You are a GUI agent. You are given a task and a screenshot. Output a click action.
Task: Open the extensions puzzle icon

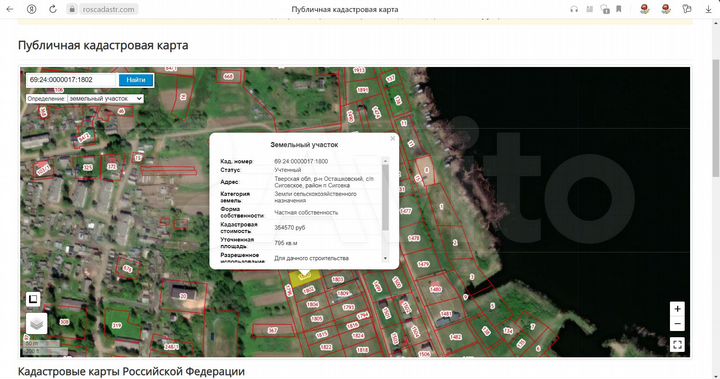[x=687, y=9]
